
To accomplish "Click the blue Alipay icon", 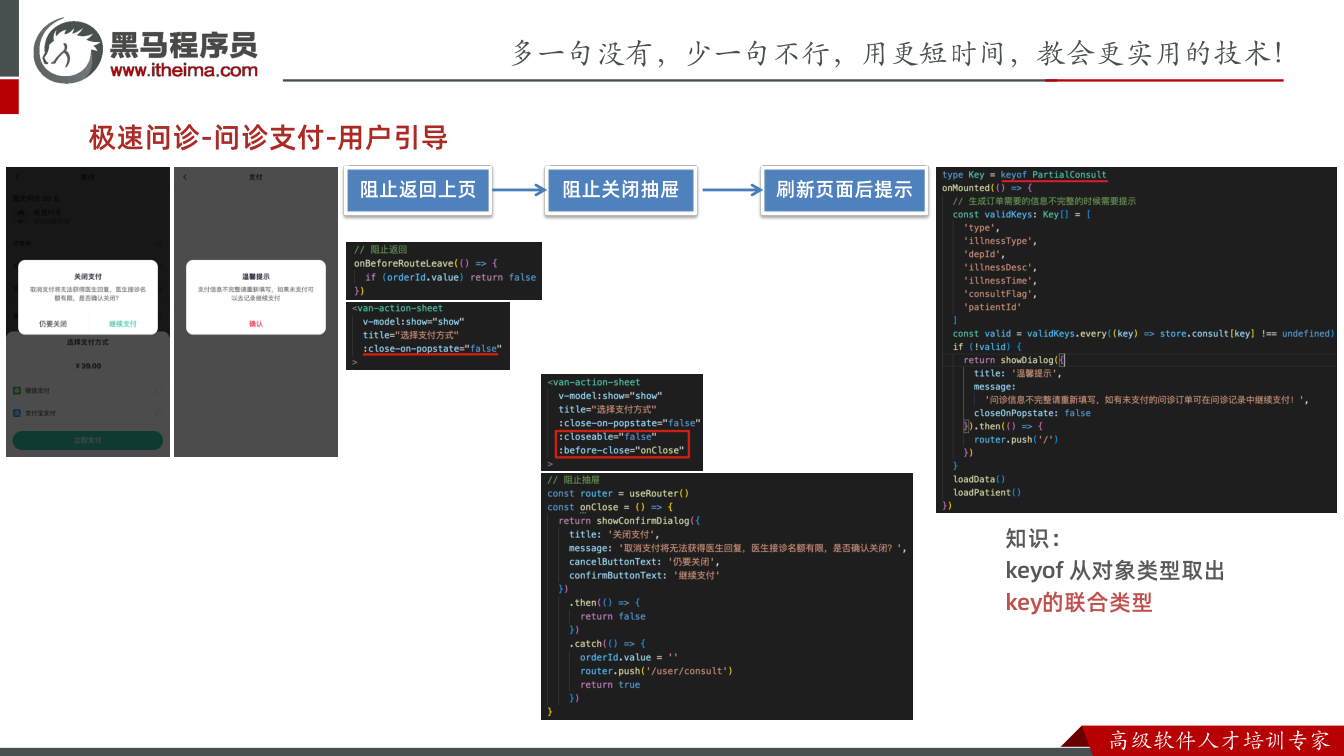I will pos(17,413).
